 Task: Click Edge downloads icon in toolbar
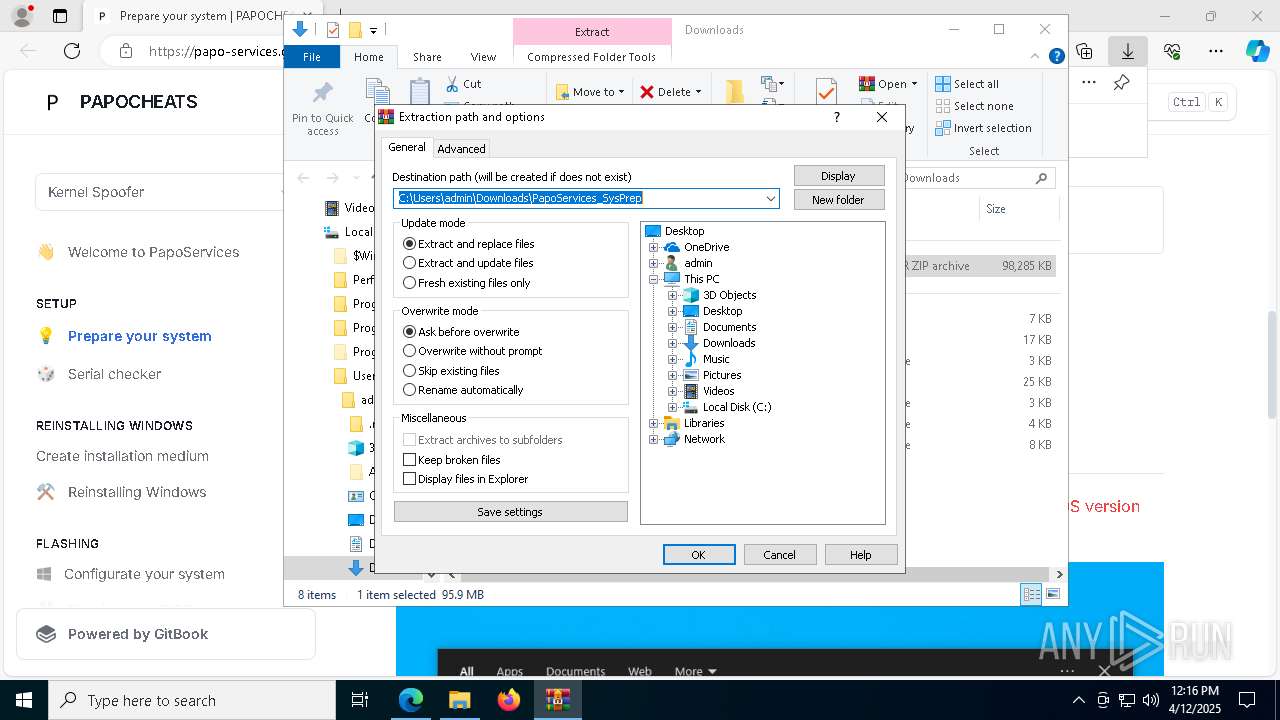coord(1128,51)
